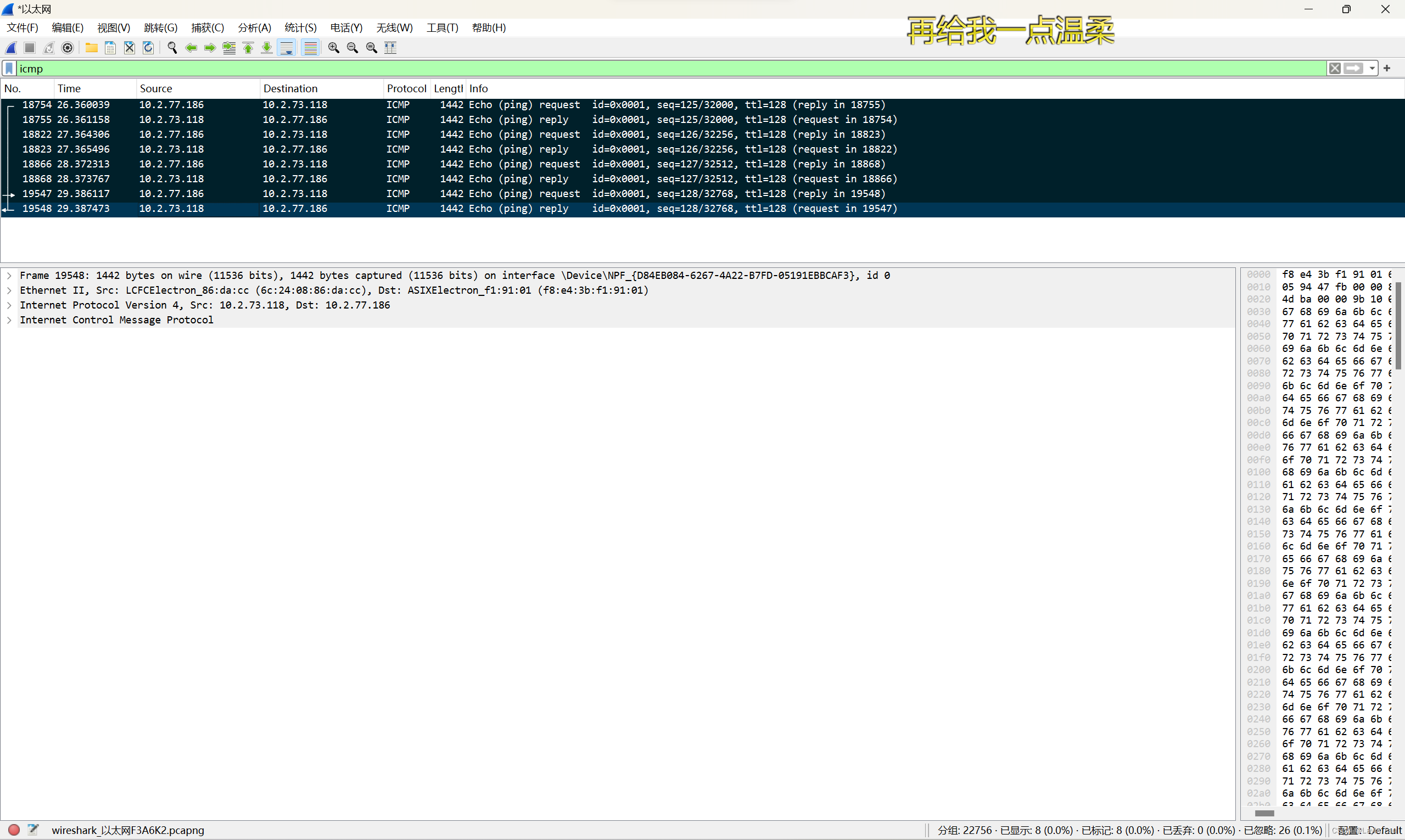
Task: Toggle packet list colorization rules
Action: (x=310, y=48)
